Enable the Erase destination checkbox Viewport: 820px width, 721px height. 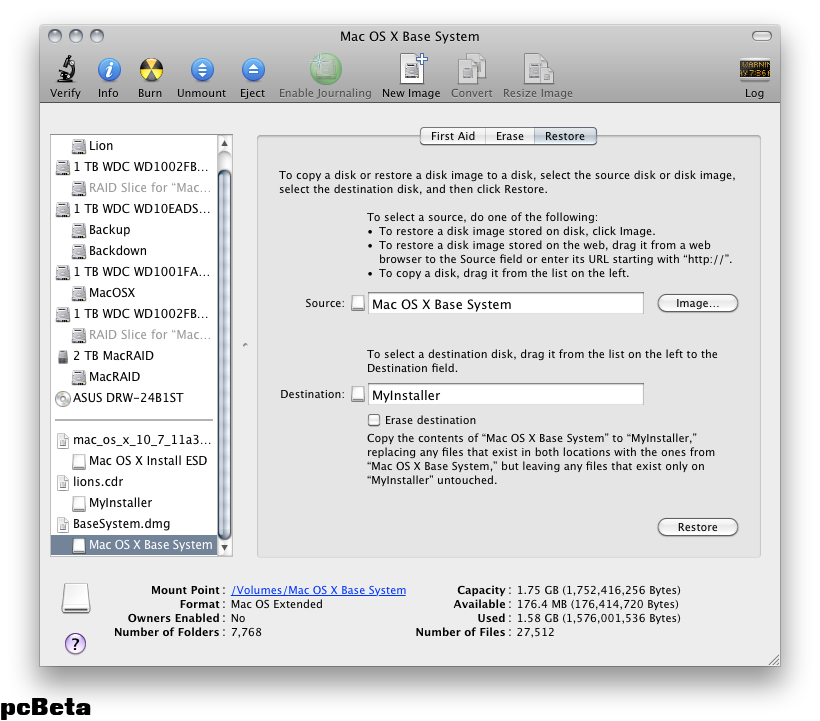[374, 420]
